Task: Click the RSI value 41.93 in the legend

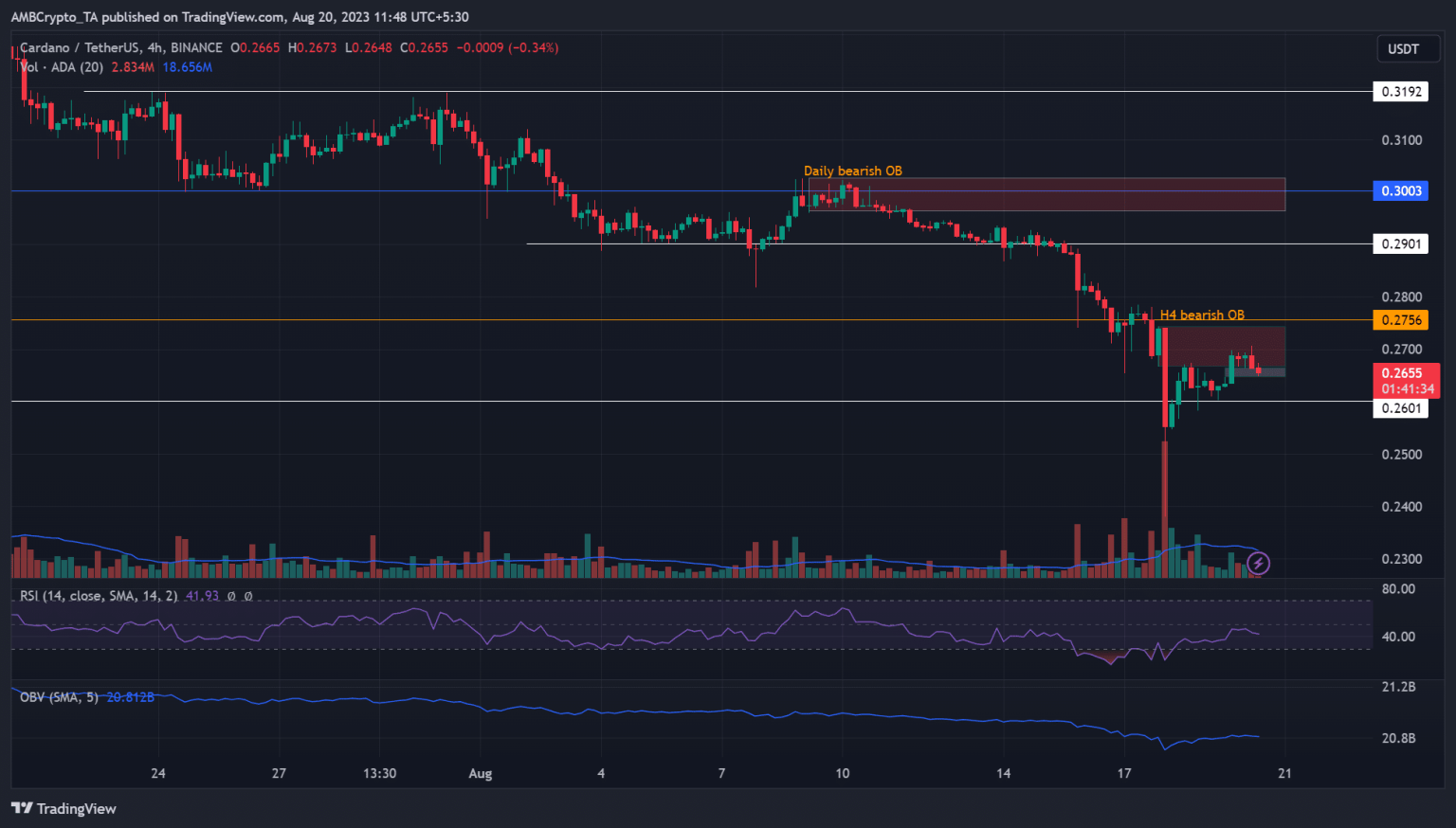Action: coord(199,597)
